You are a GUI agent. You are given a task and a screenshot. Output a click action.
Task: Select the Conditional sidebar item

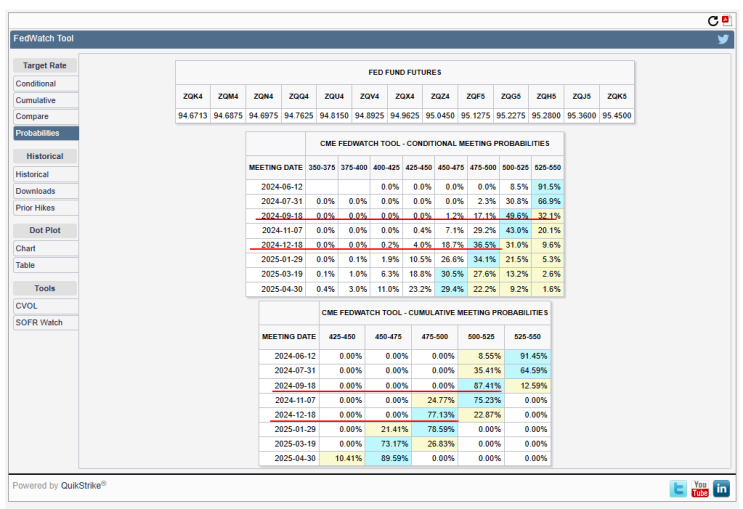point(46,84)
